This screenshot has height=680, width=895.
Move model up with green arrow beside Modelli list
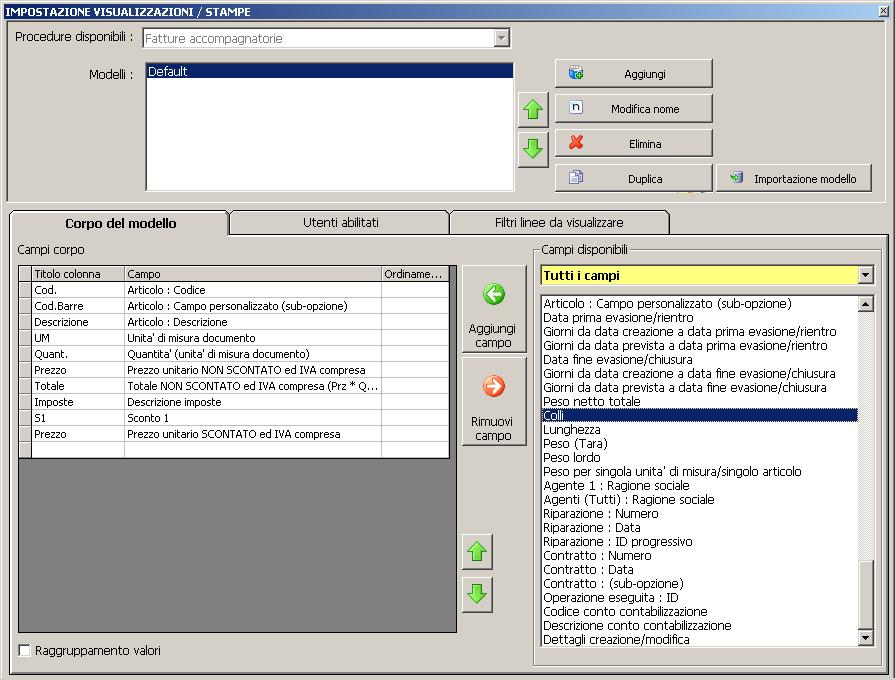(x=533, y=109)
